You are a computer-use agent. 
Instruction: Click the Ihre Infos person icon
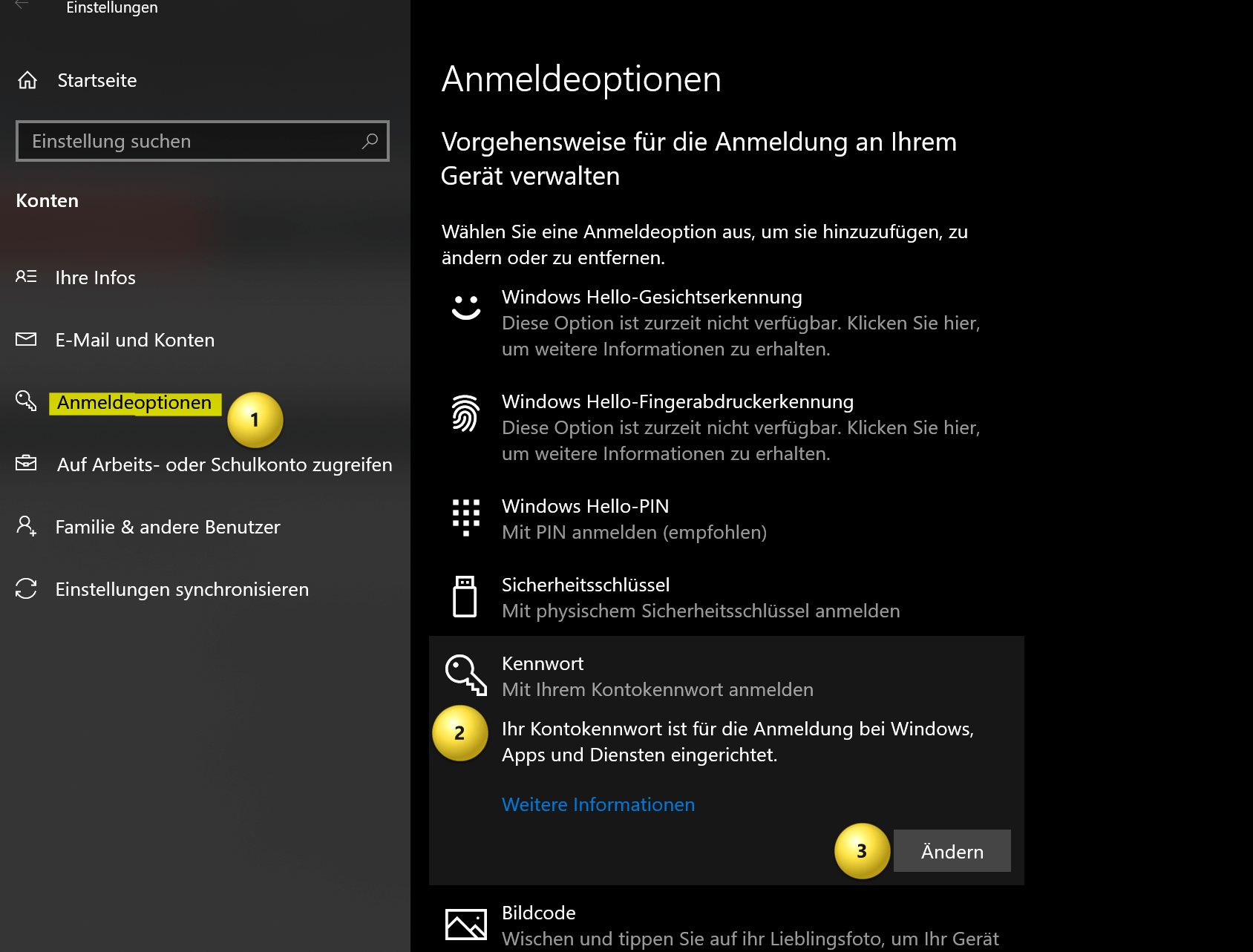tap(26, 277)
